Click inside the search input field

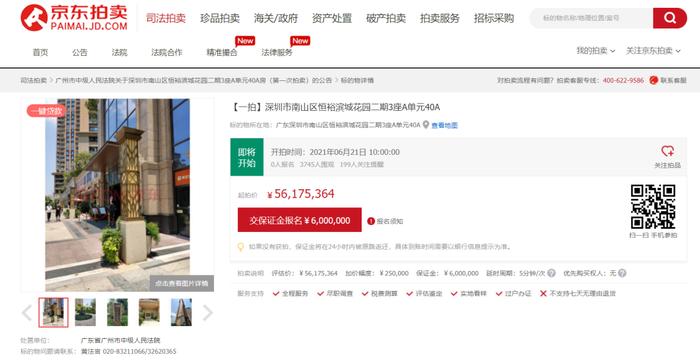tap(592, 18)
